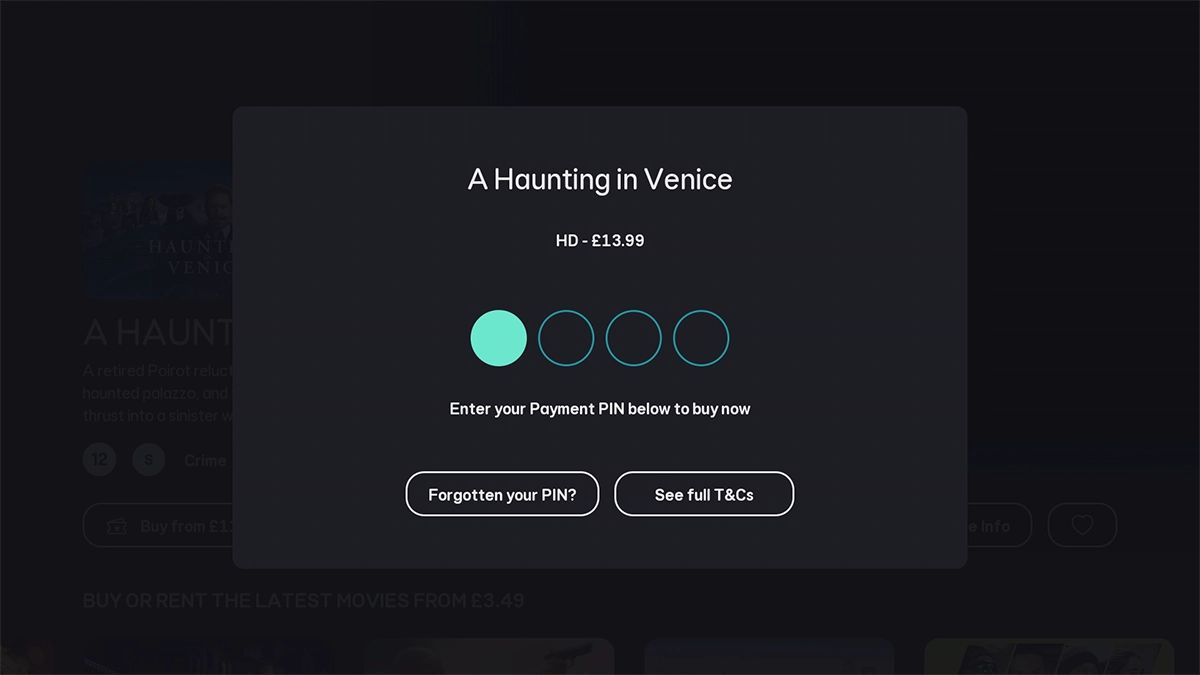This screenshot has width=1200, height=675.
Task: Select the first filled PIN circle
Action: click(498, 338)
